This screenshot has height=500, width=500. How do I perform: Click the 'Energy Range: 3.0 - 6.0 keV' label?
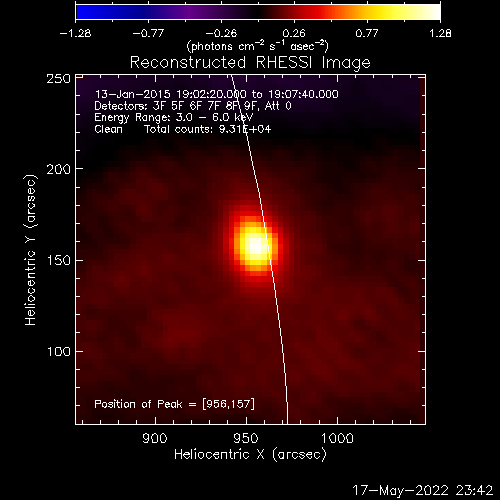(174, 118)
